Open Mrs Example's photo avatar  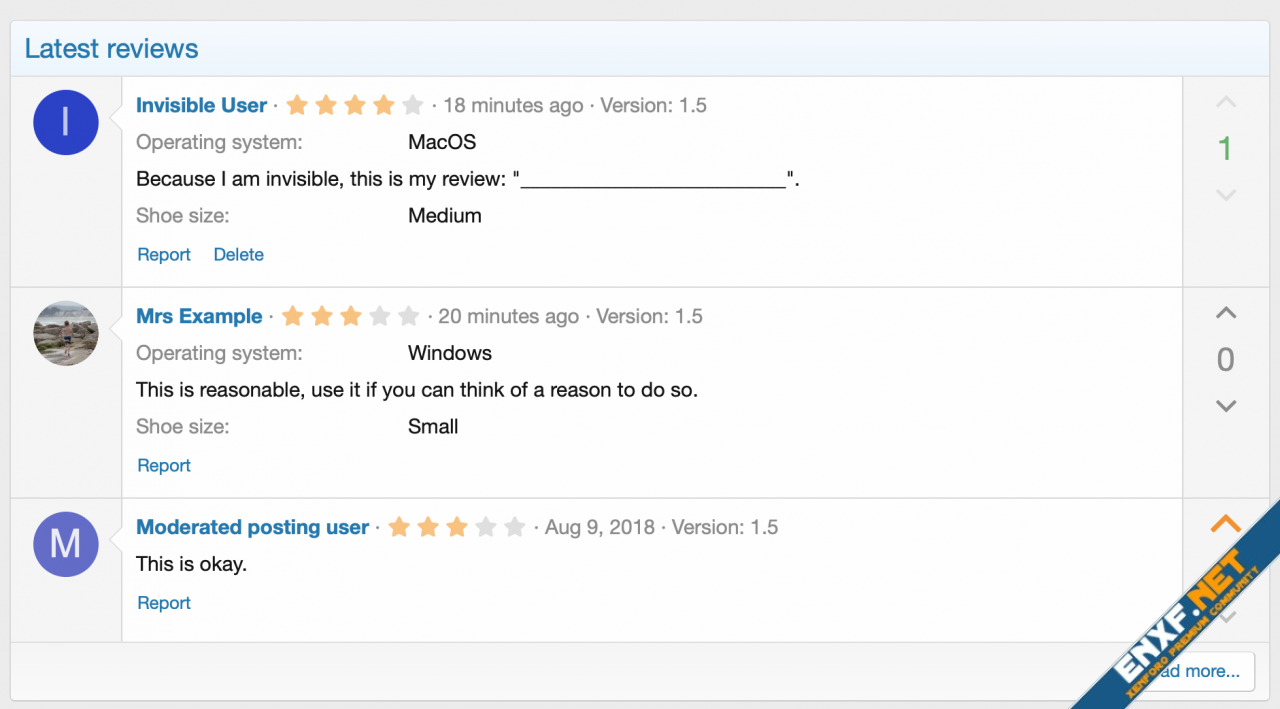tap(66, 333)
